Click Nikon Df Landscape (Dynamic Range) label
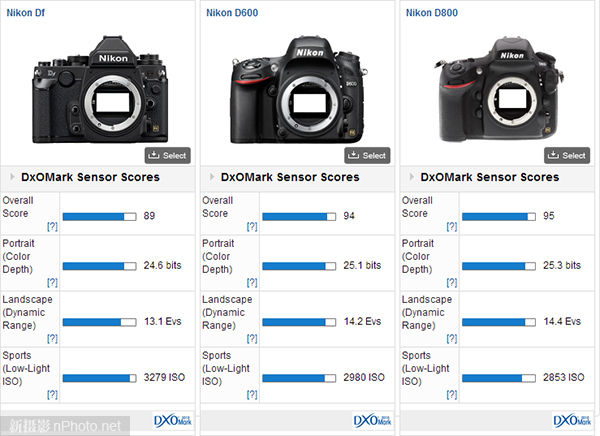This screenshot has width=600, height=436. pyautogui.click(x=28, y=312)
